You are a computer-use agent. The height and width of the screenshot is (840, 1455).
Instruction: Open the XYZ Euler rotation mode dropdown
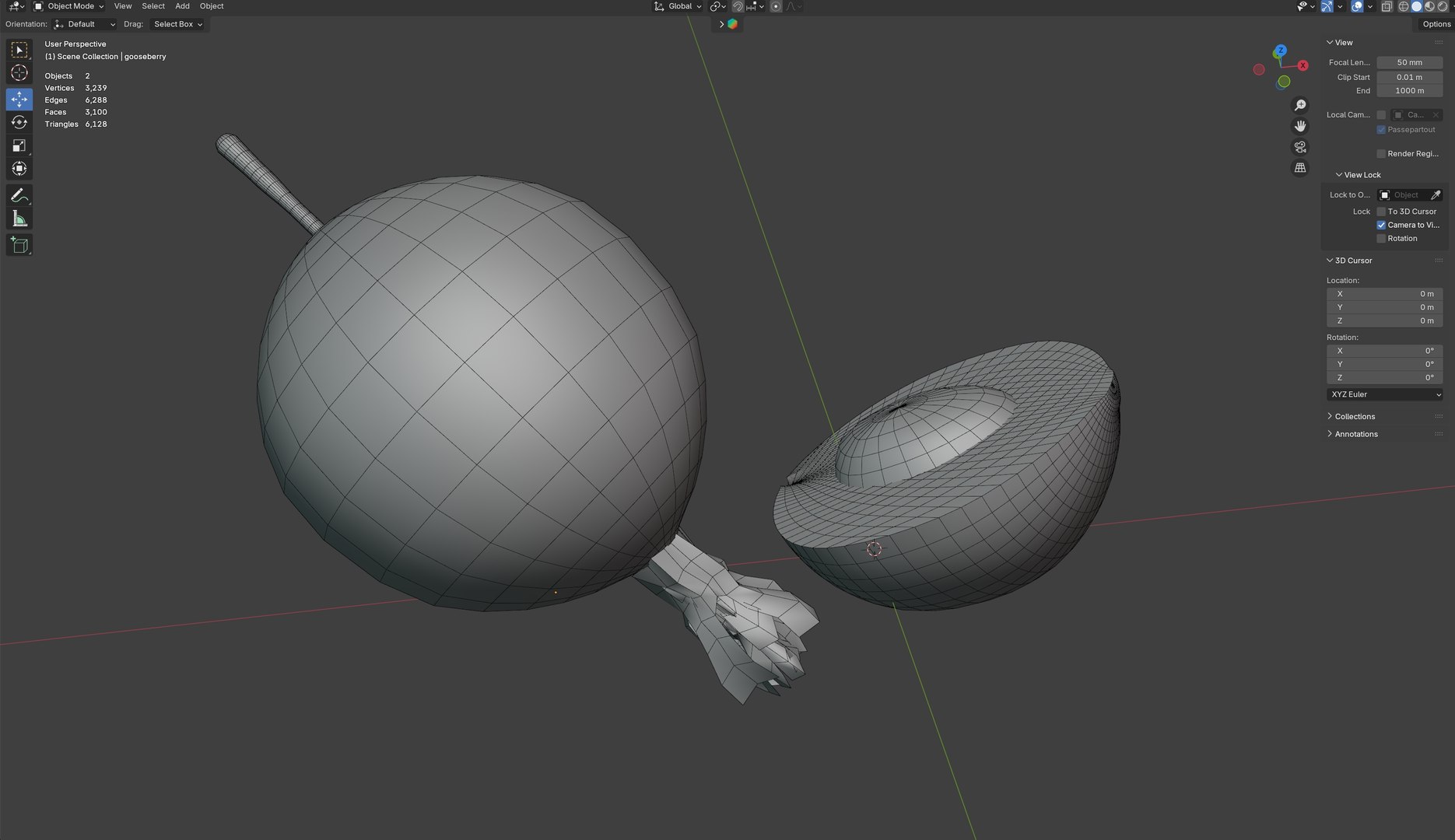click(x=1384, y=394)
